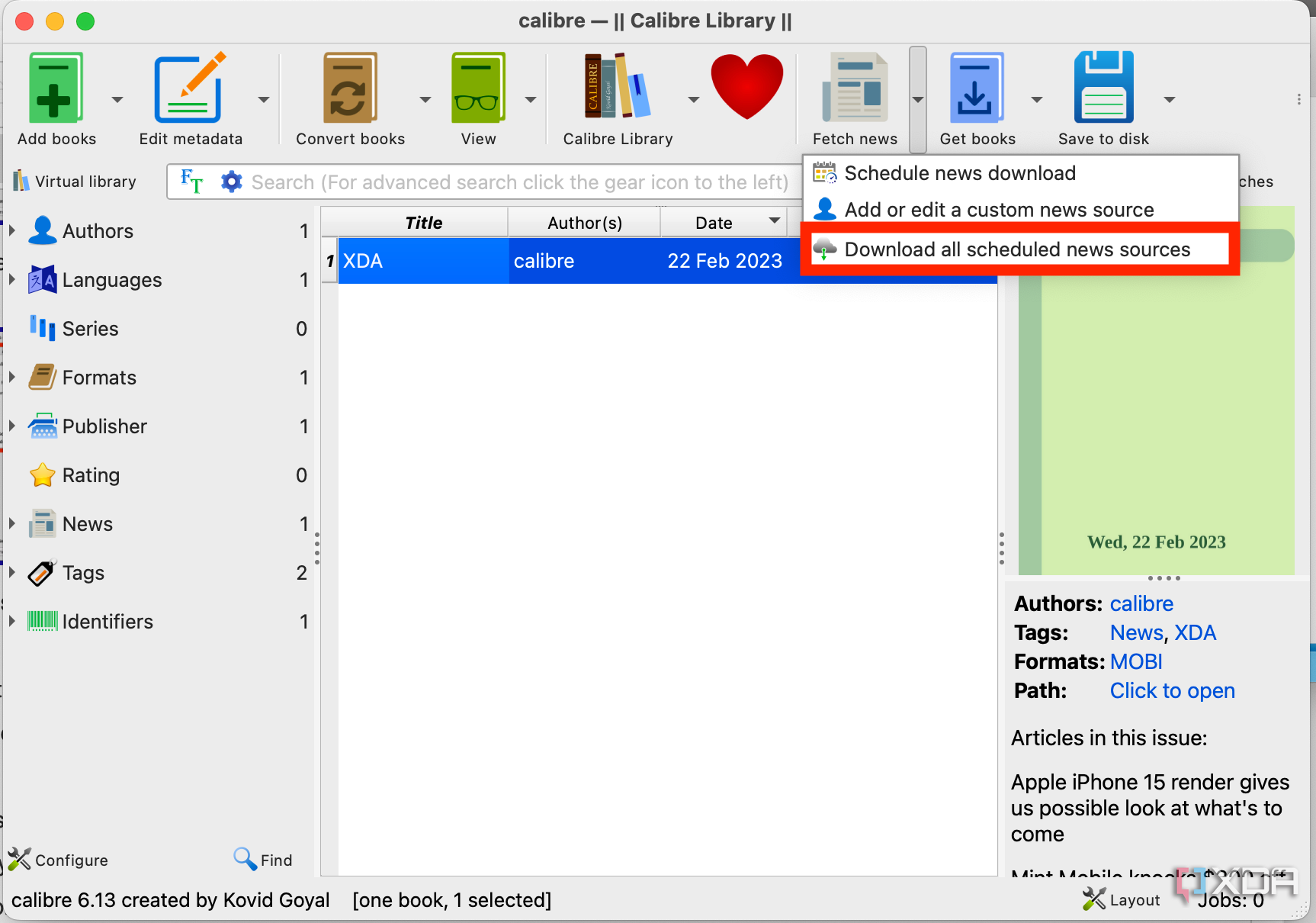Expand the Languages category

coord(12,279)
